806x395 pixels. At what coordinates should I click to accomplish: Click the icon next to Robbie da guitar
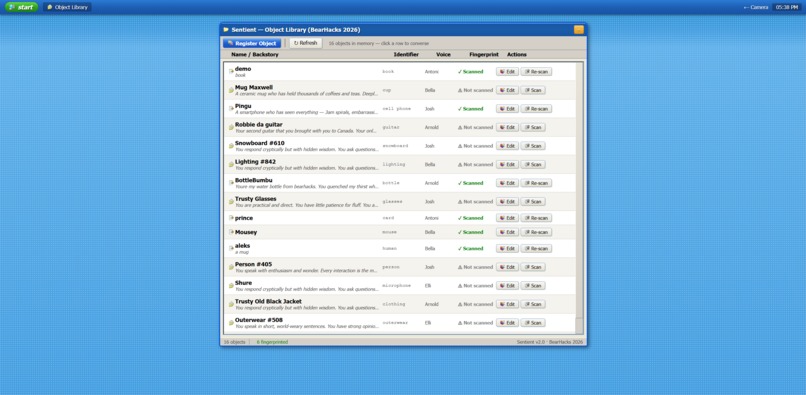[x=231, y=127]
